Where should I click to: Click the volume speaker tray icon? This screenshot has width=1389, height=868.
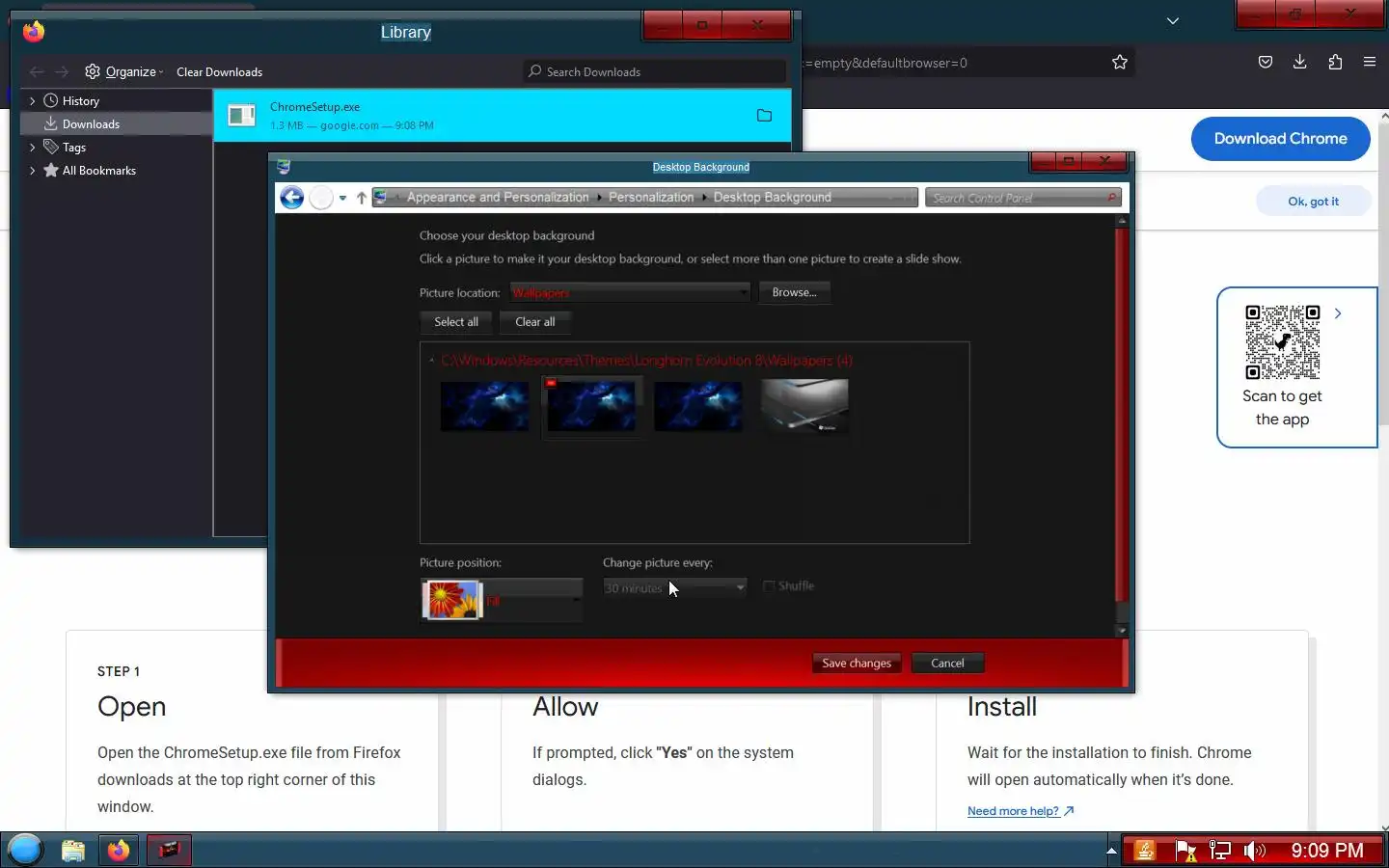point(1254,851)
